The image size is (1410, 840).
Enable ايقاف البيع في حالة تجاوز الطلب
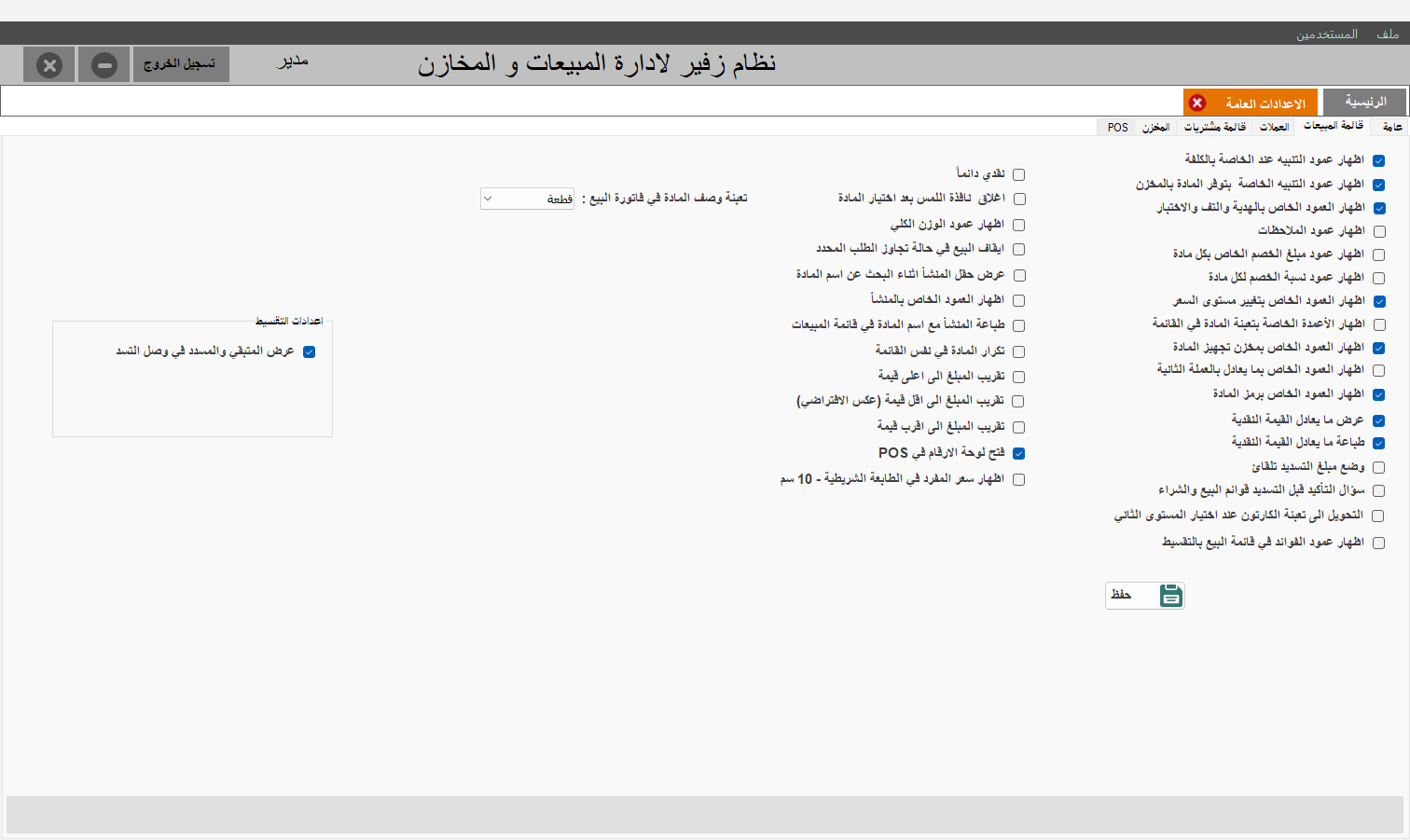pyautogui.click(x=1018, y=249)
